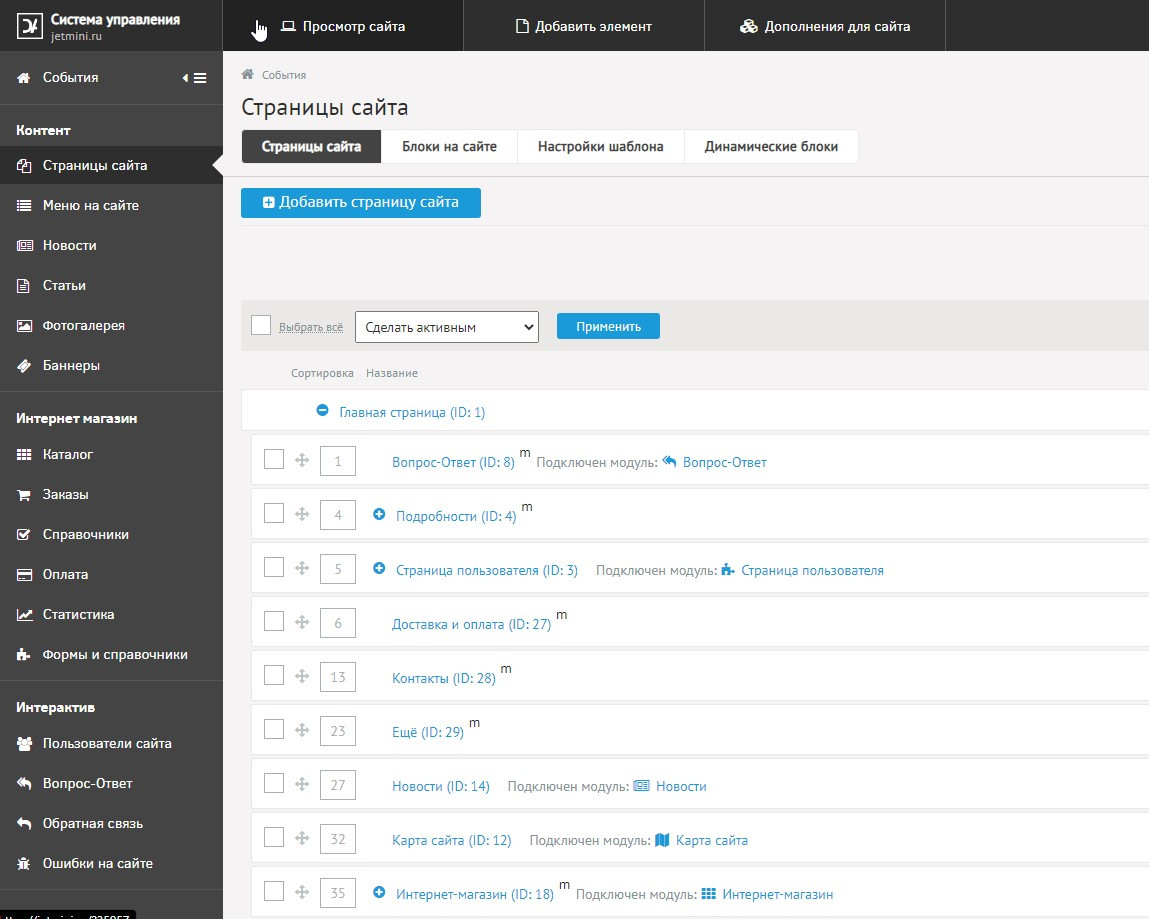
Task: Click the monitor icon of Просмотр сайта
Action: pyautogui.click(x=289, y=26)
